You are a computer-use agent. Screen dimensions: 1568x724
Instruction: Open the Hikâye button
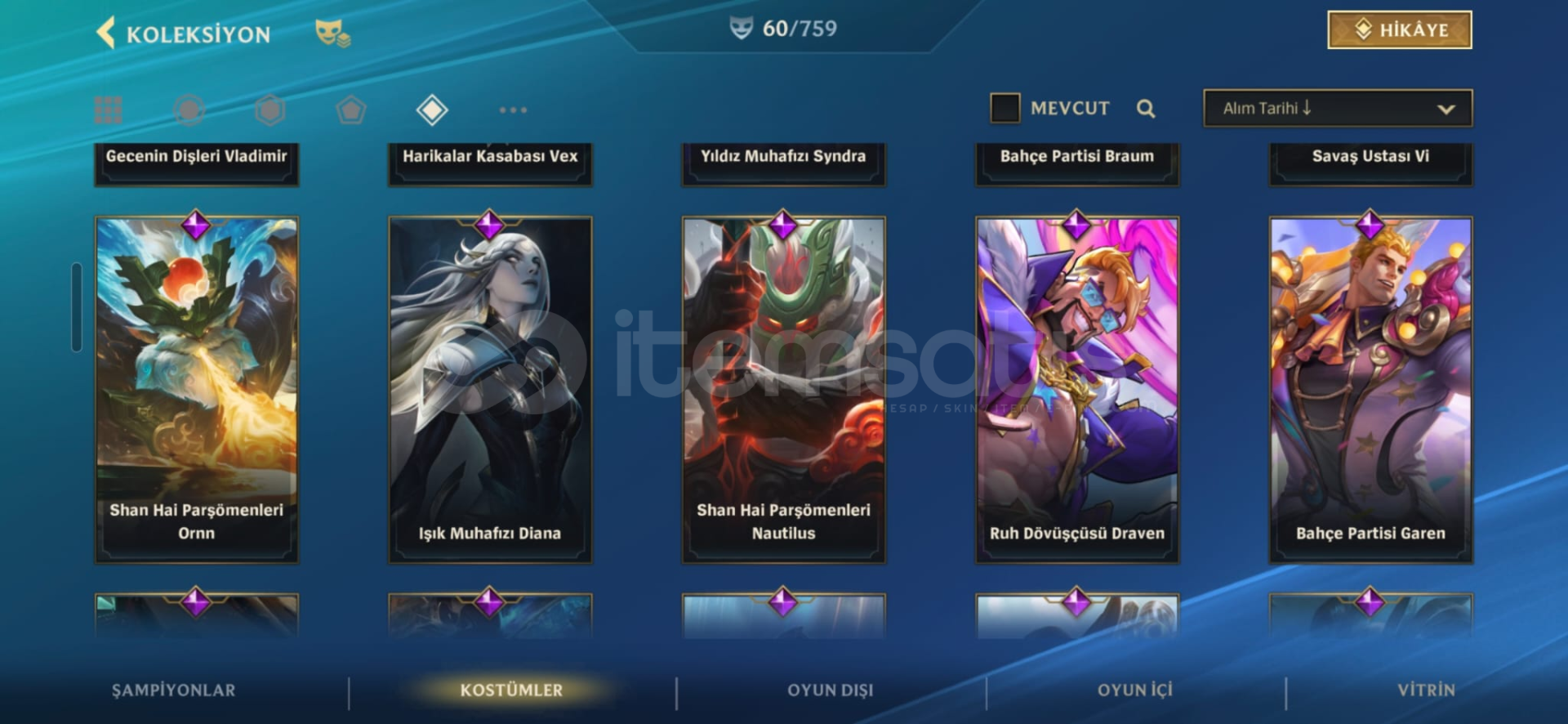point(1400,30)
